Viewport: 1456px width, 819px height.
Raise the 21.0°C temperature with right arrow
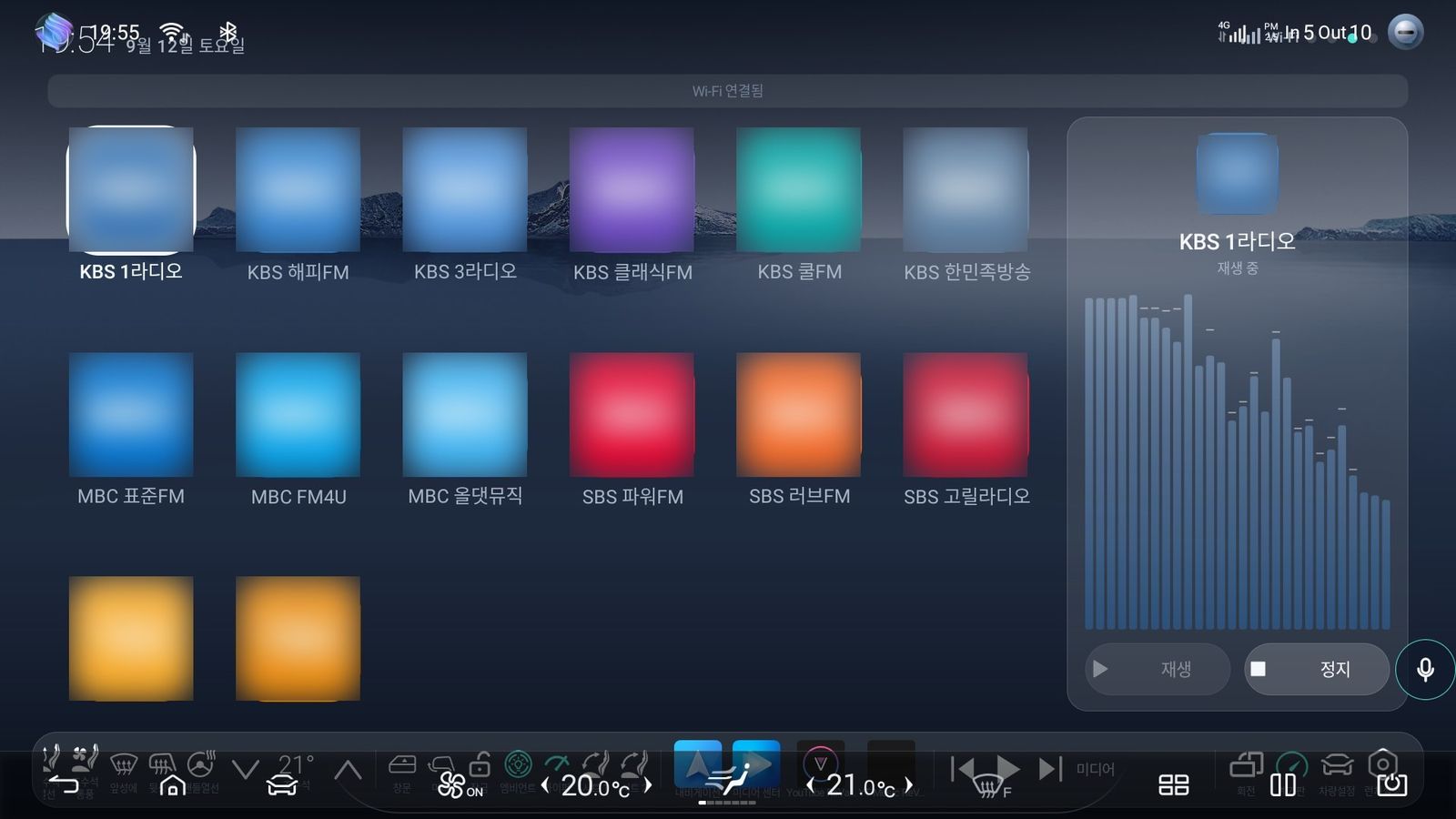[908, 784]
